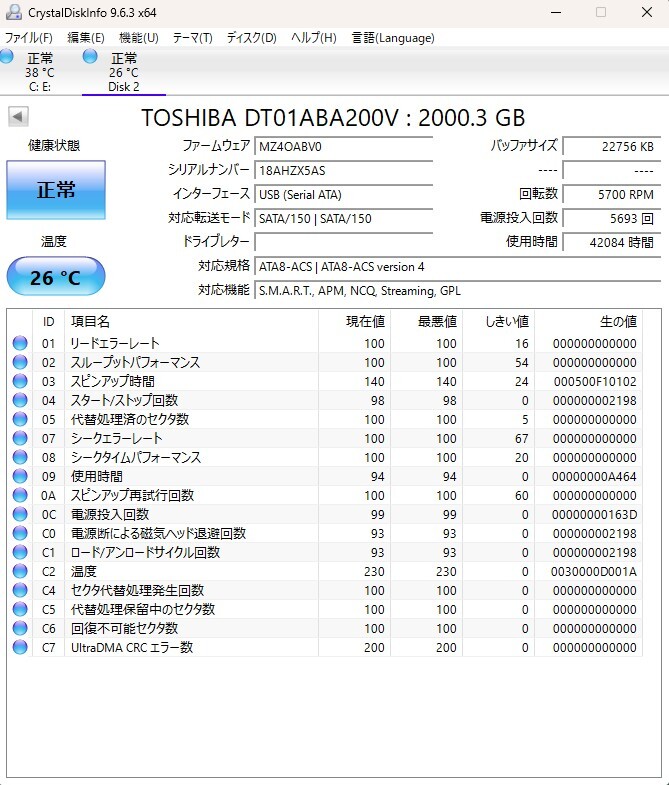Click raw value 0030000D001A
This screenshot has height=785, width=669.
[x=594, y=572]
